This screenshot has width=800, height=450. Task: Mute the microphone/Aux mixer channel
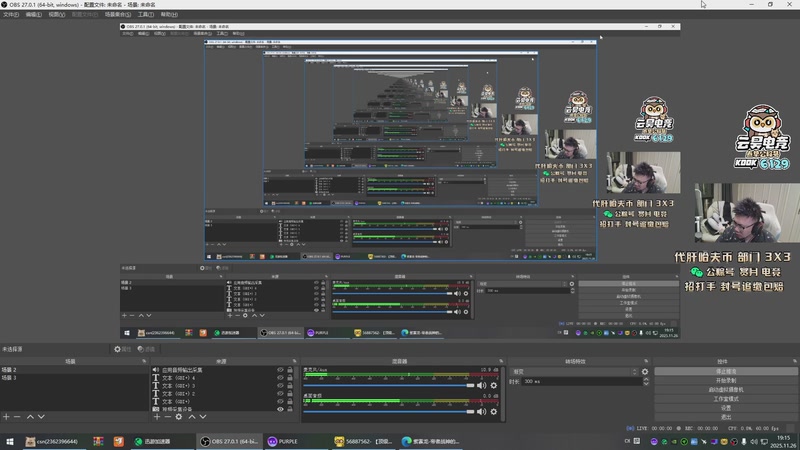pos(481,385)
